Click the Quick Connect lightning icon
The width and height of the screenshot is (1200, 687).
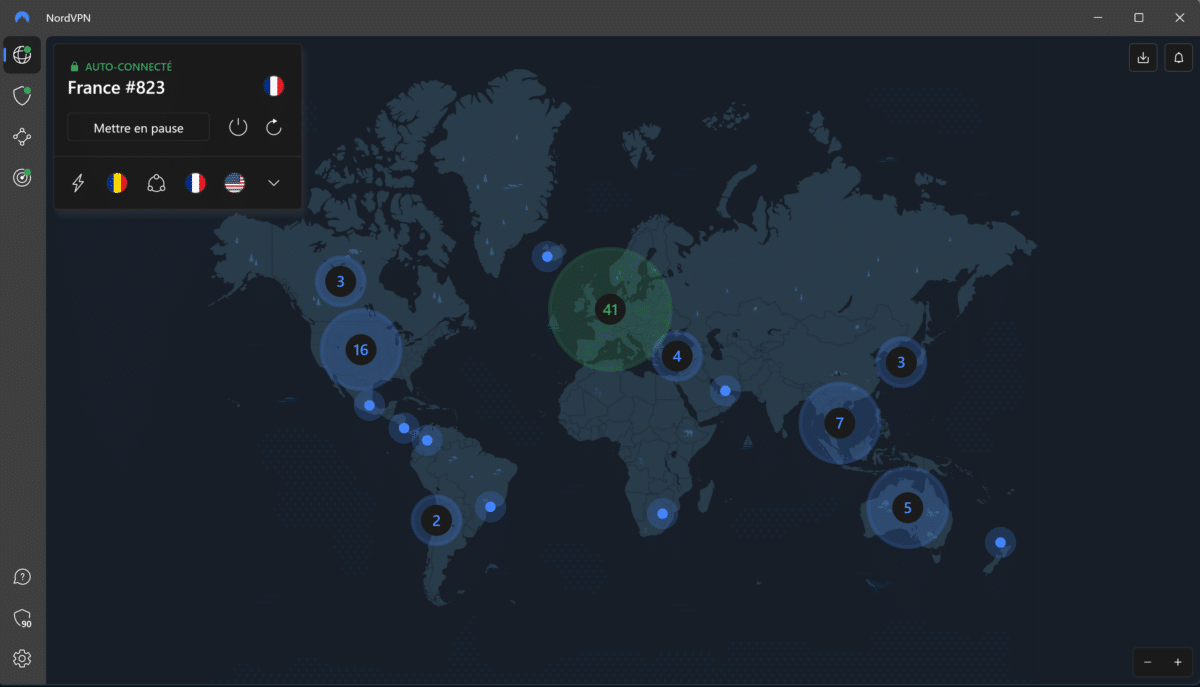[x=78, y=183]
